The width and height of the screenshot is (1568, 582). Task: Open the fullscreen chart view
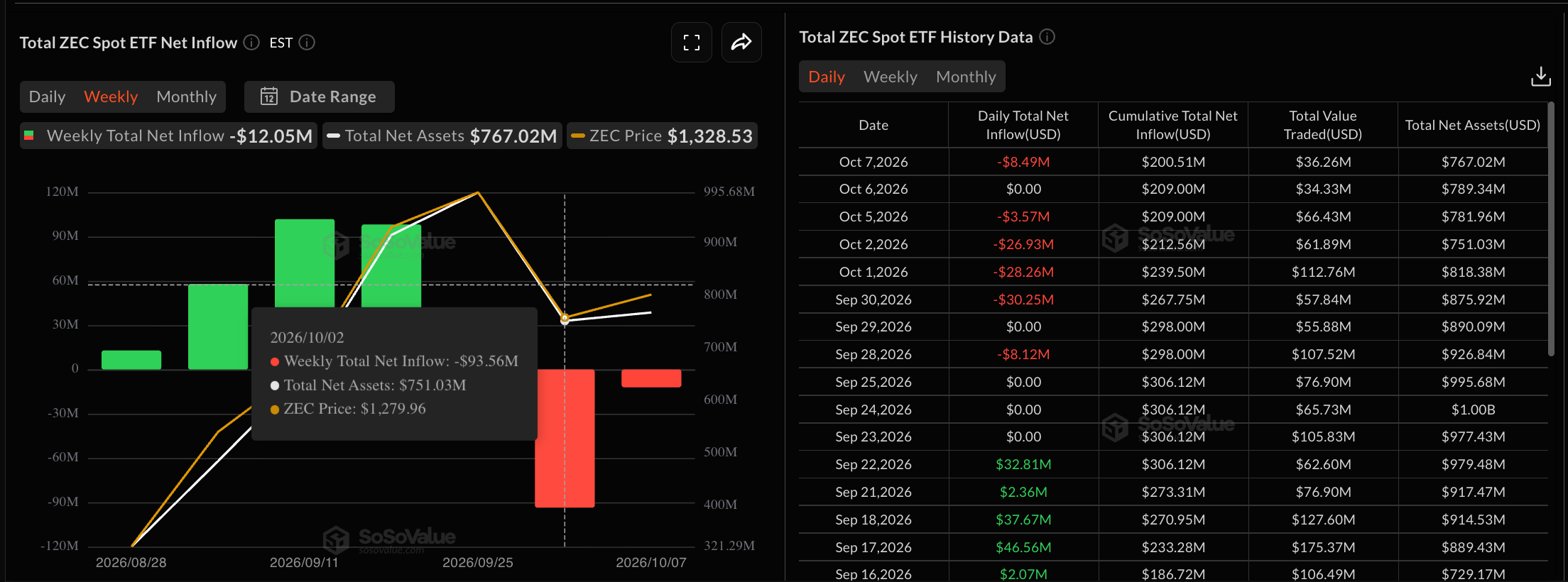coord(692,43)
